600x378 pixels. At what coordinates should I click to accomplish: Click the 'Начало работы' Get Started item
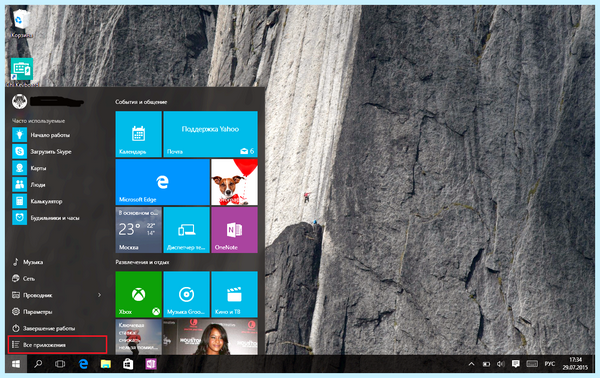point(57,135)
